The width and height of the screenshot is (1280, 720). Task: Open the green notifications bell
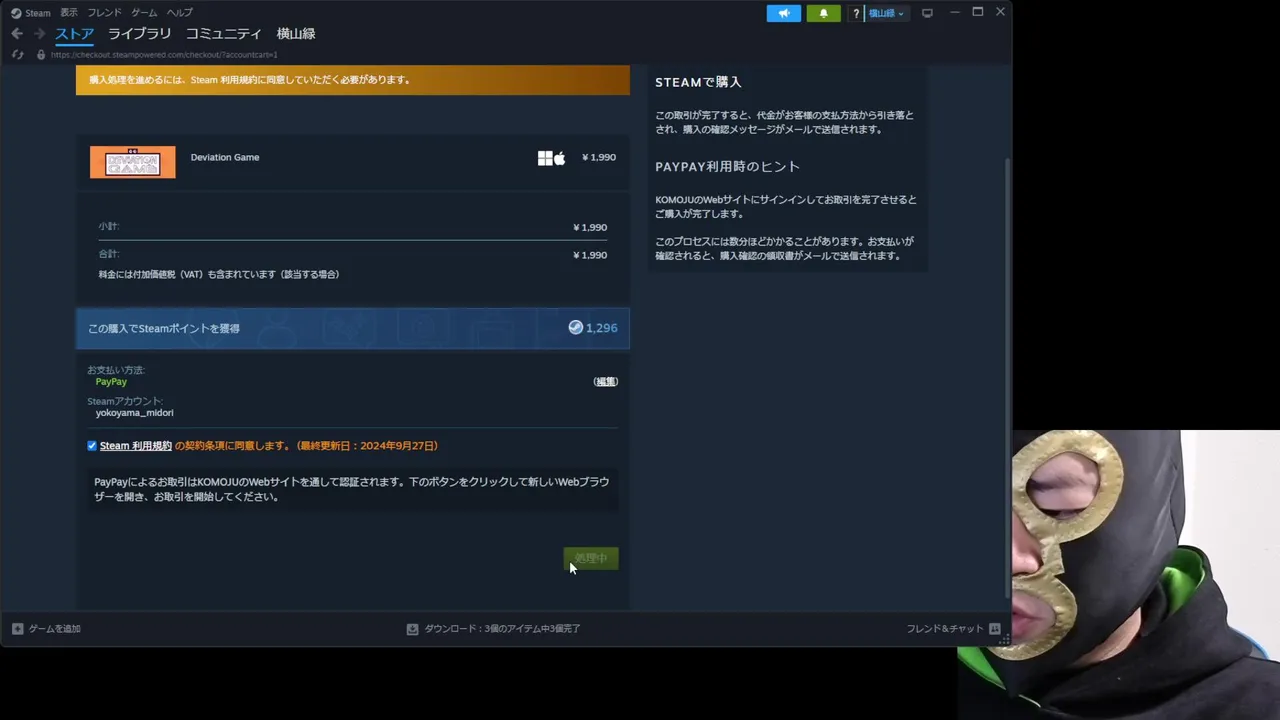click(823, 13)
